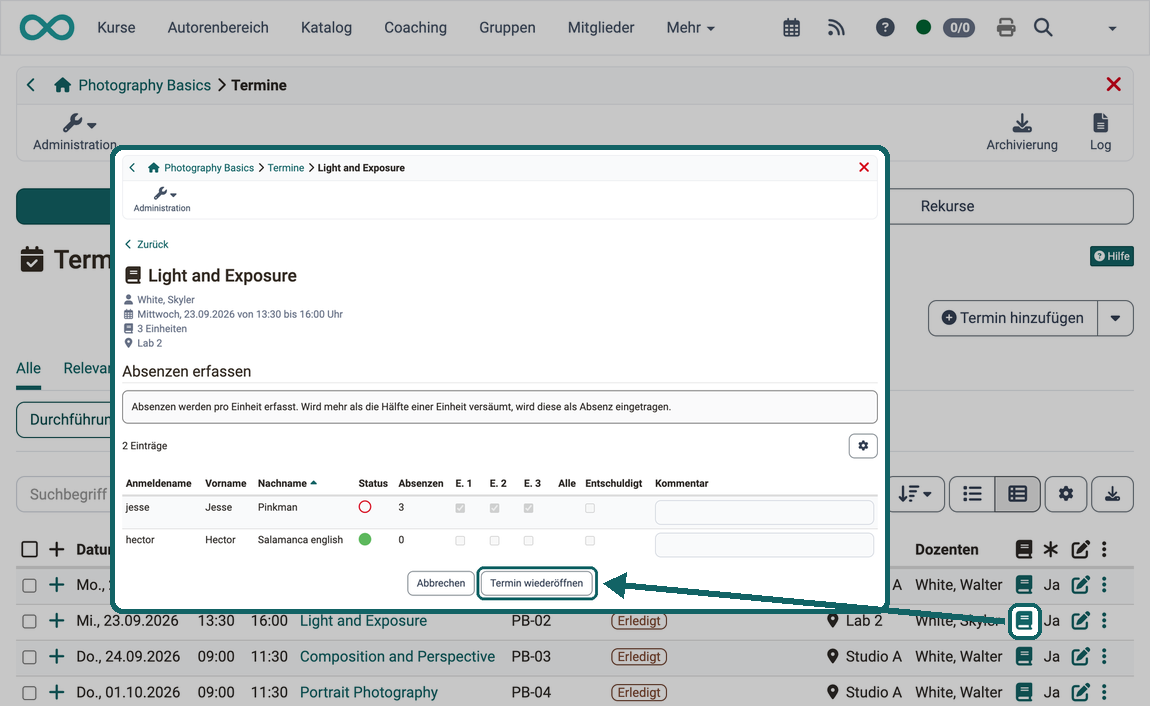Open the Log tool
This screenshot has width=1150, height=706.
click(1100, 133)
